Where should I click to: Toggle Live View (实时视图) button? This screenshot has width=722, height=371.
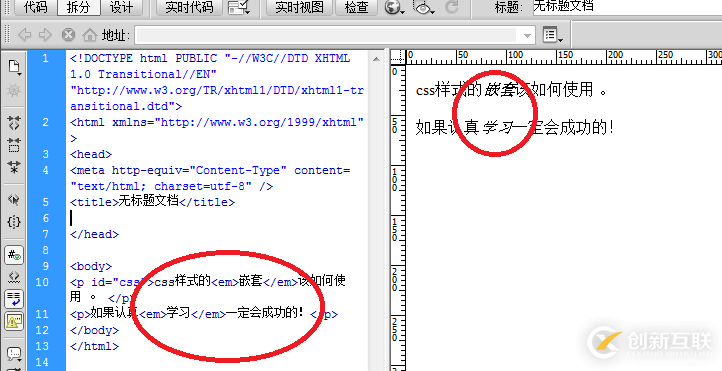(300, 7)
